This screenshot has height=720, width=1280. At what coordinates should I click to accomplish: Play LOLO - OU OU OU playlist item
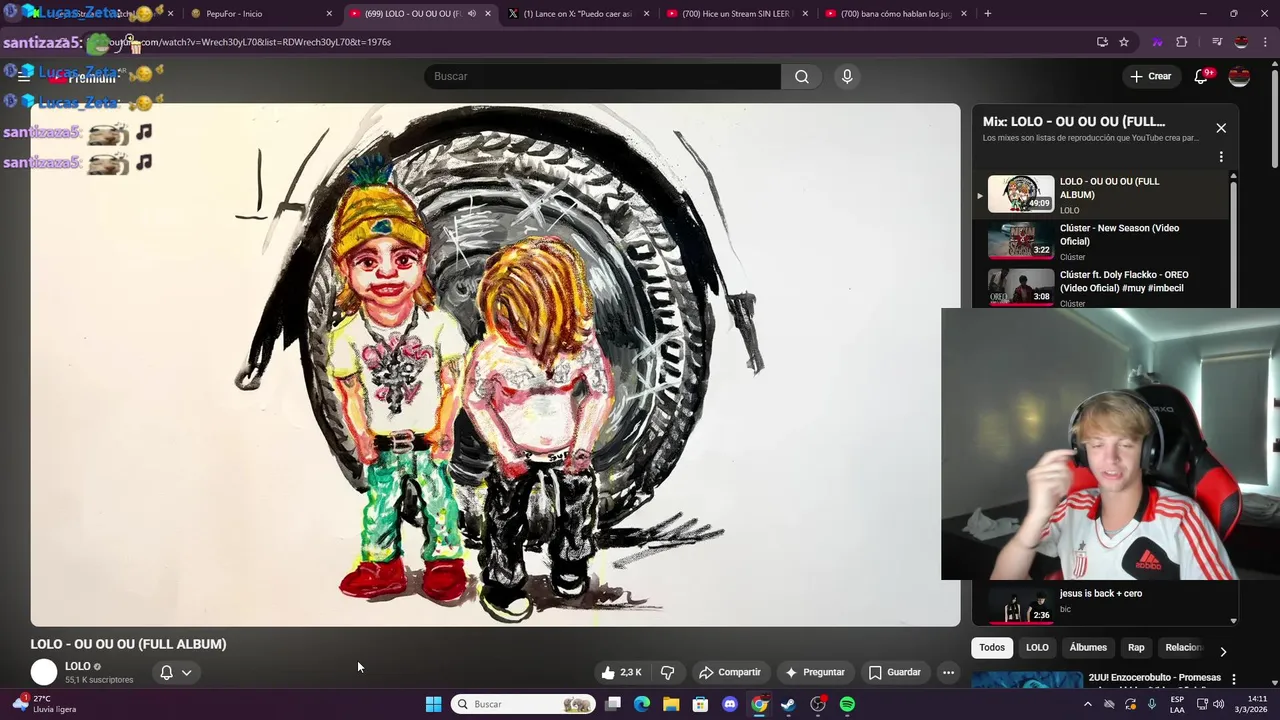click(1100, 195)
